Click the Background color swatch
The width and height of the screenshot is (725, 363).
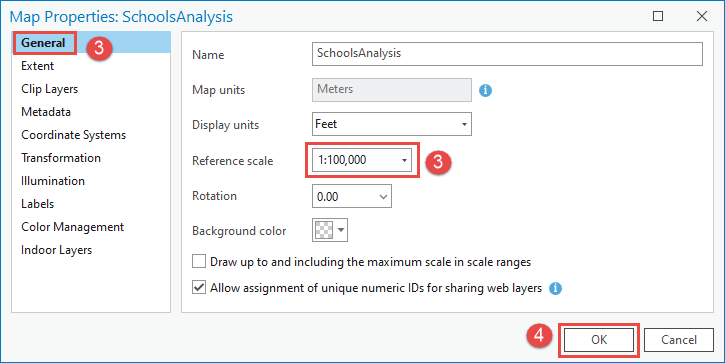(324, 230)
